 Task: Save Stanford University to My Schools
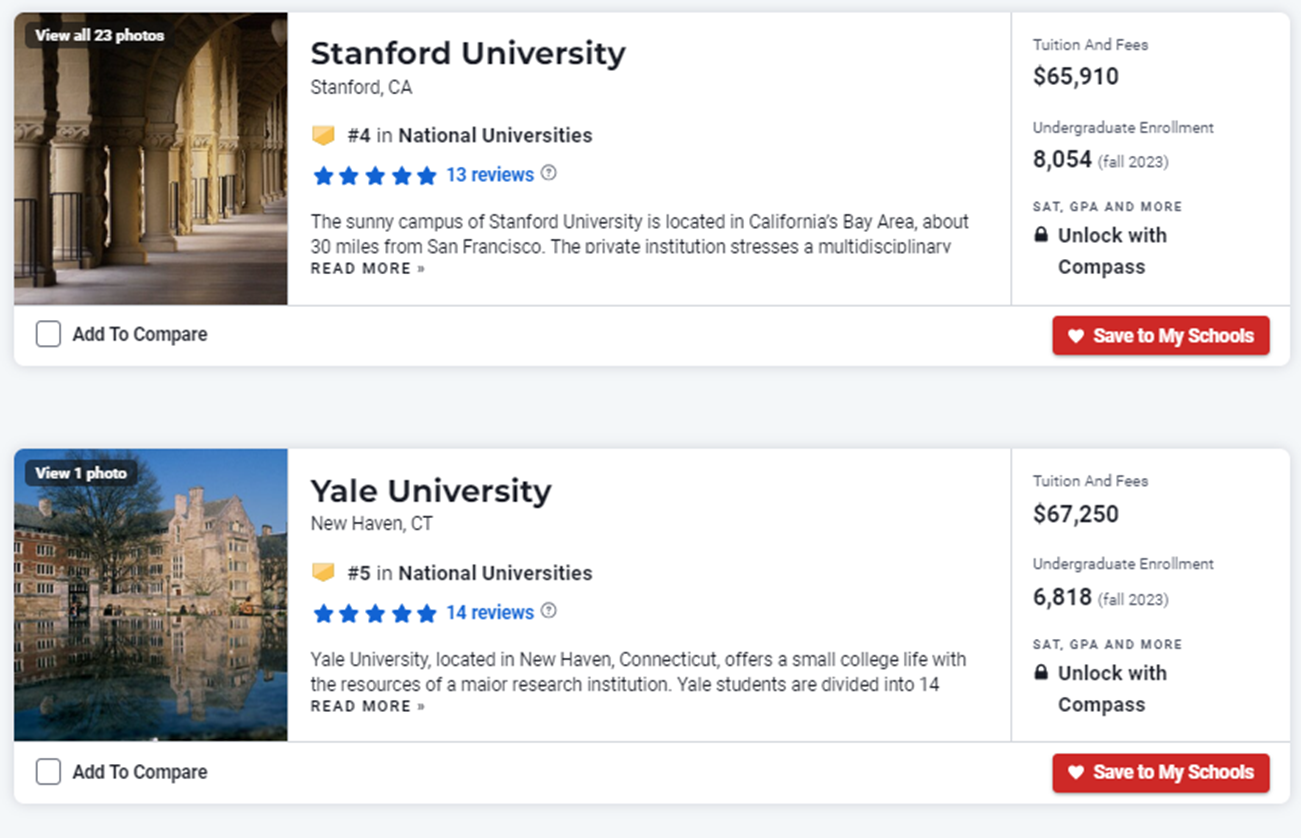(1160, 336)
